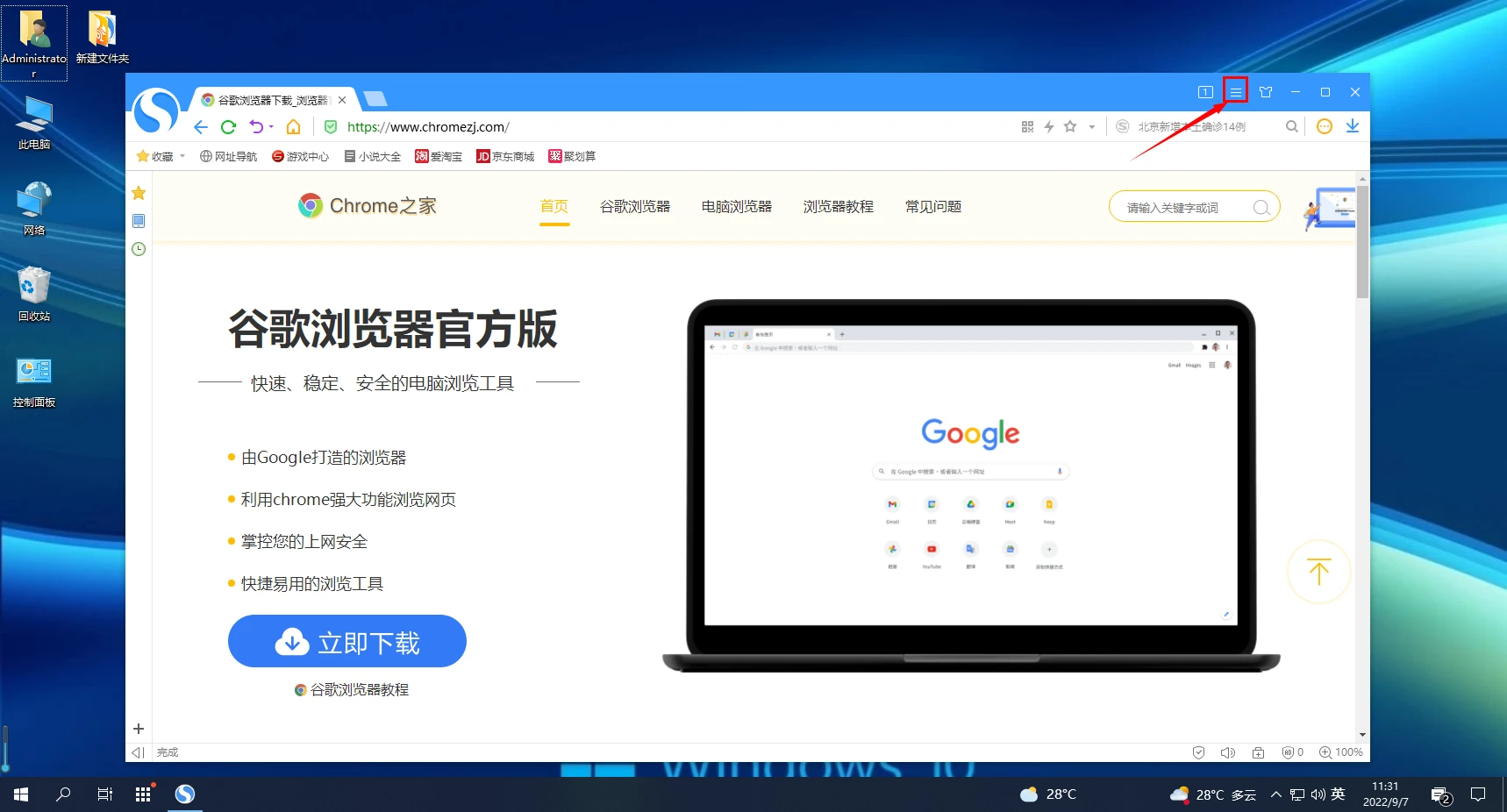Select 常见问题 navigation item
This screenshot has height=812, width=1507.
coord(933,207)
